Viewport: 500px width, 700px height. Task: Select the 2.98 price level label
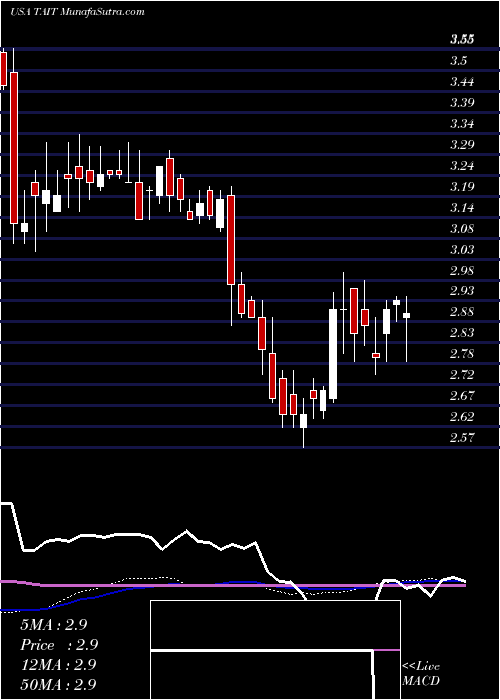tap(462, 271)
